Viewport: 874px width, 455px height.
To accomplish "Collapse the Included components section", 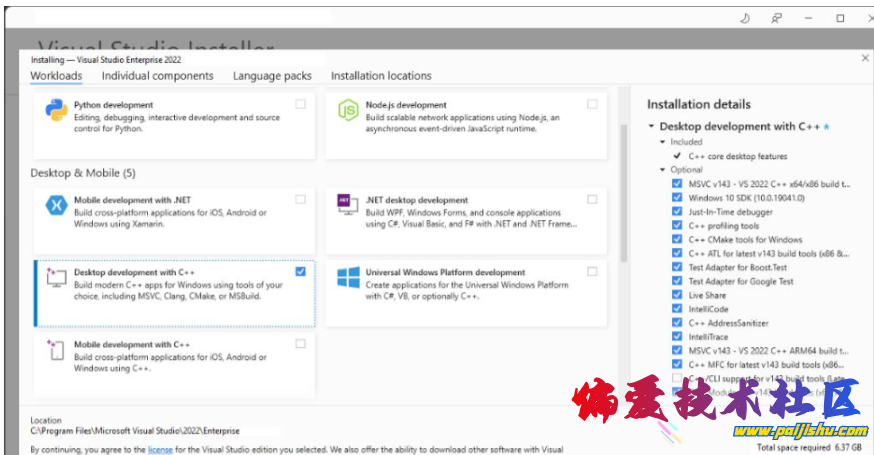I will pos(662,142).
